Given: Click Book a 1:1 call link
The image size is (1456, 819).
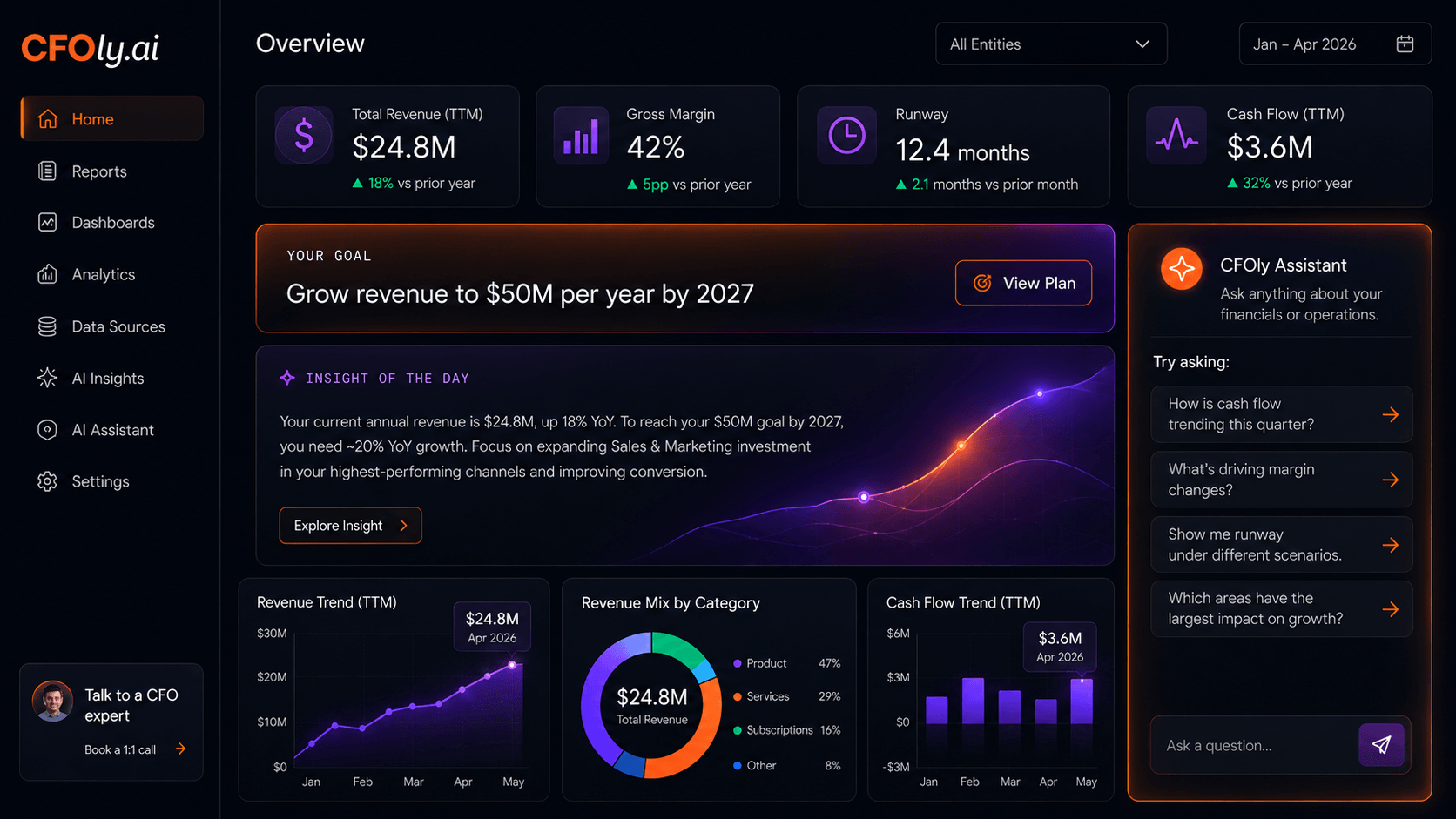Looking at the screenshot, I should 120,749.
